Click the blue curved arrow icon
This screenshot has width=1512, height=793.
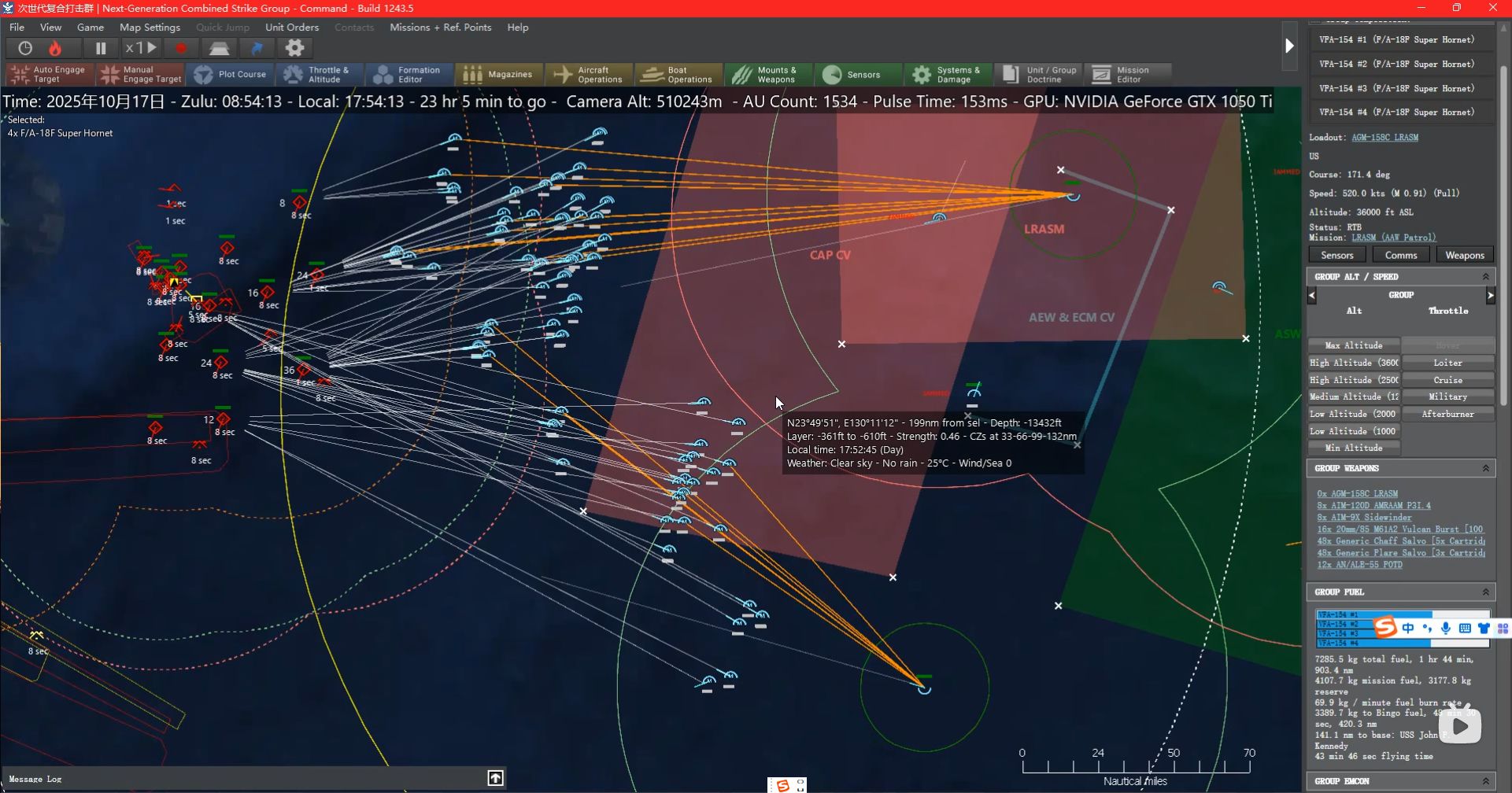(x=257, y=48)
